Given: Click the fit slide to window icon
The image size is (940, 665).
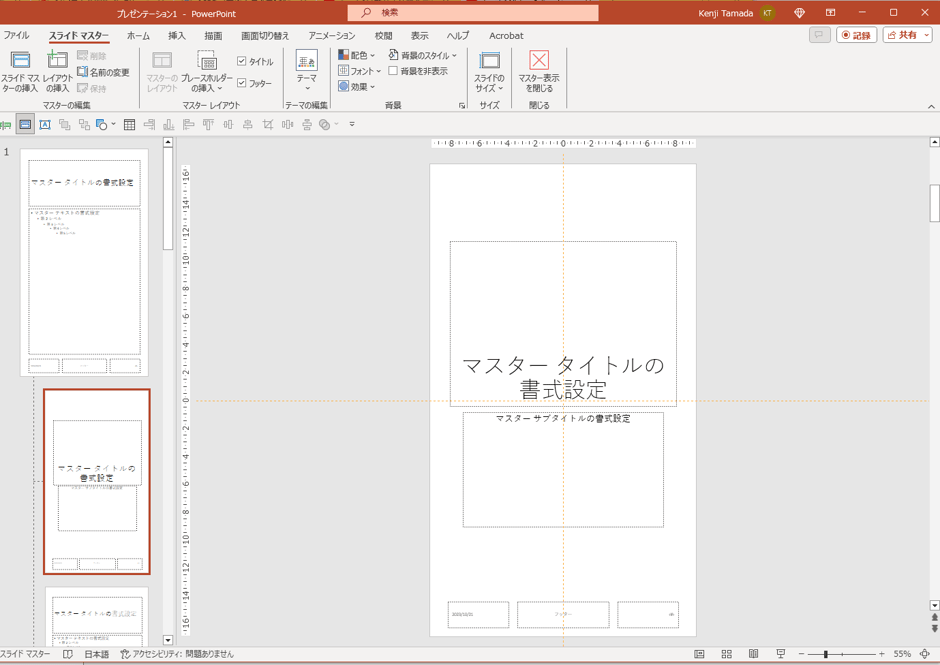Looking at the screenshot, I should tap(924, 654).
